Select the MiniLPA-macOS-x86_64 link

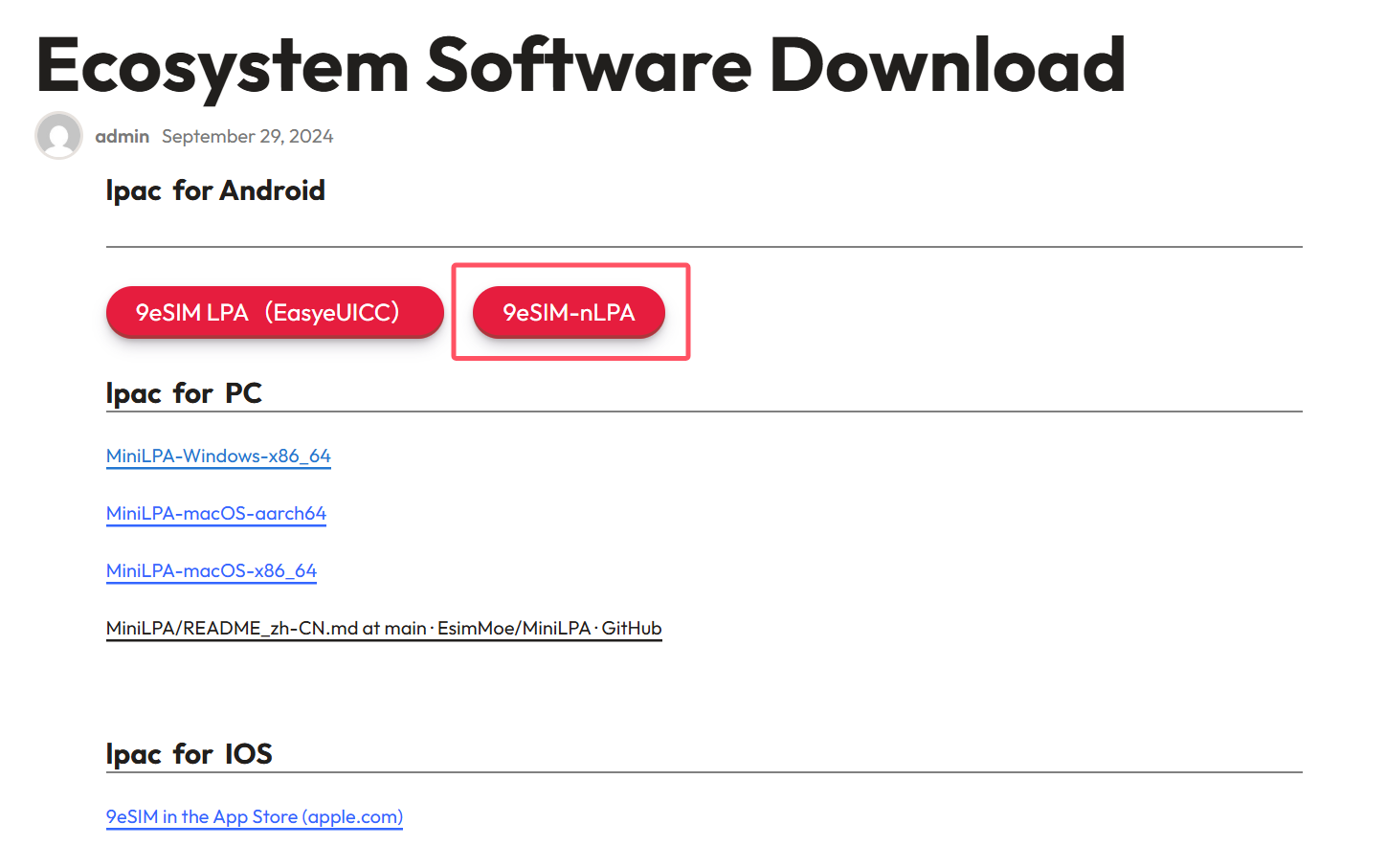pyautogui.click(x=212, y=570)
